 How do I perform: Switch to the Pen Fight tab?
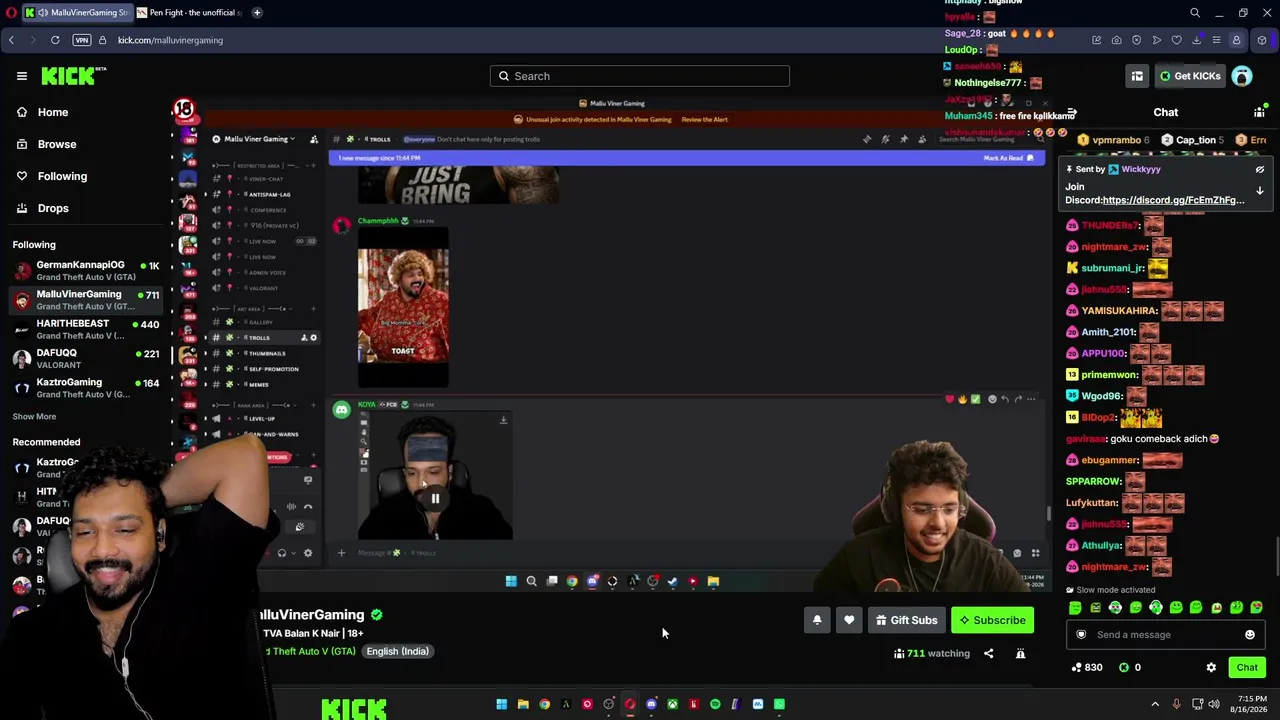point(188,13)
